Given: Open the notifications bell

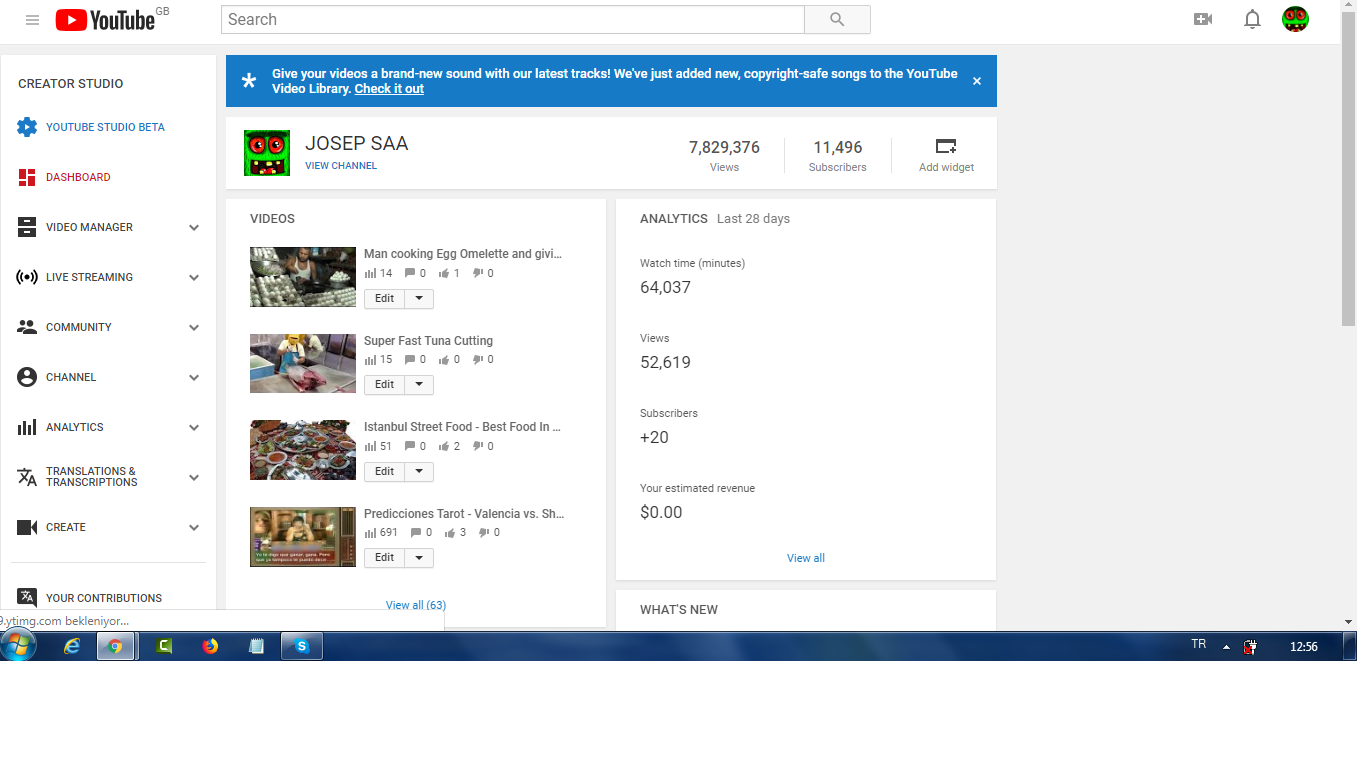Looking at the screenshot, I should [1252, 19].
